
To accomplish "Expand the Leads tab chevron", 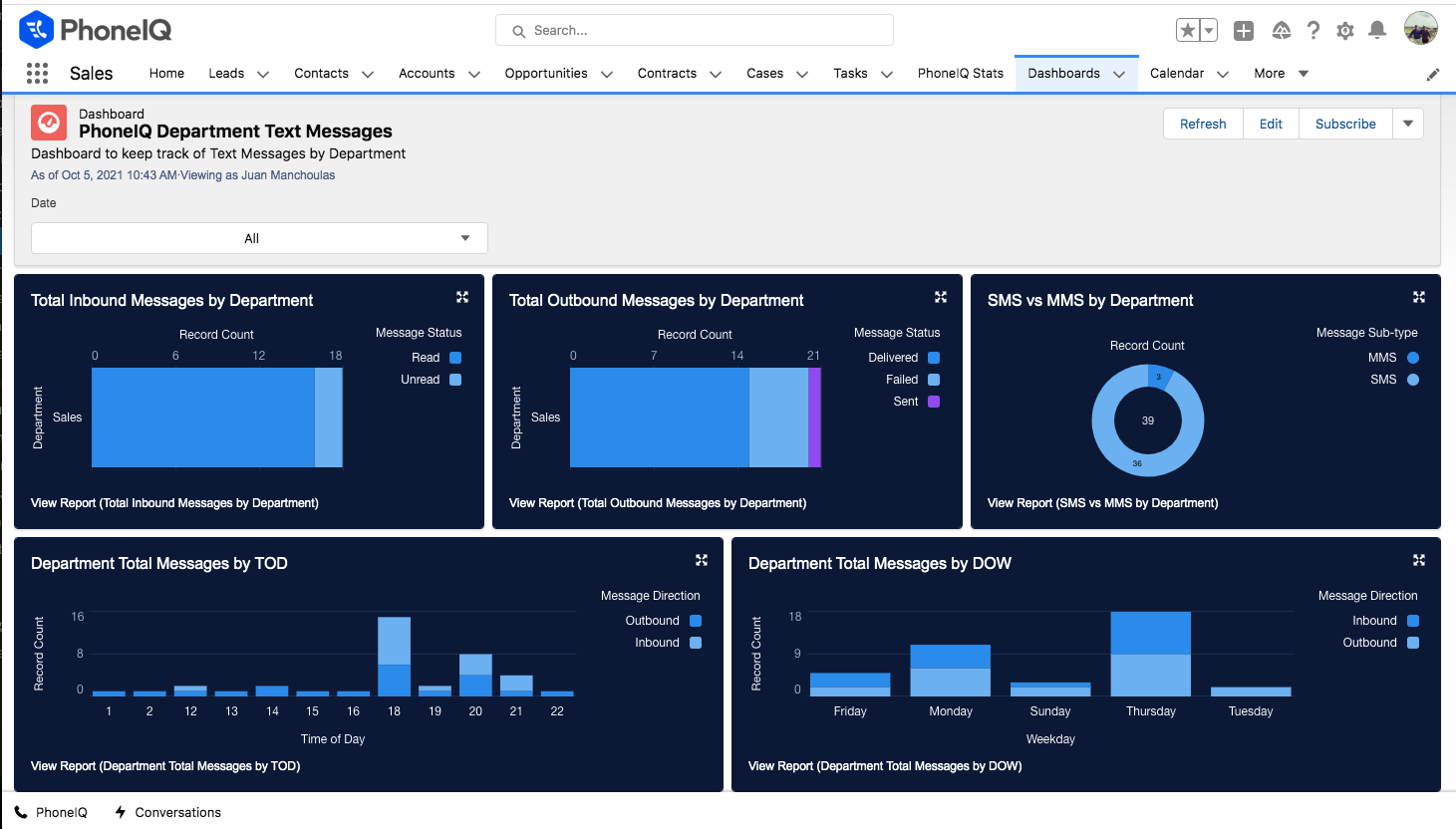I will pyautogui.click(x=263, y=74).
